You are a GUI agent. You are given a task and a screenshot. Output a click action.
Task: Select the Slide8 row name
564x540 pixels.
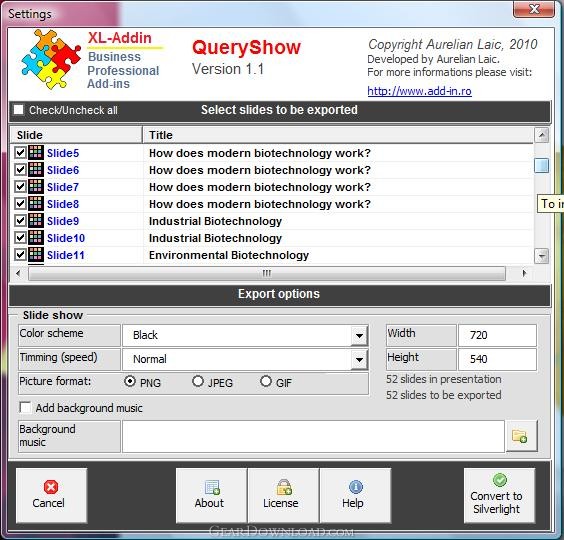63,204
